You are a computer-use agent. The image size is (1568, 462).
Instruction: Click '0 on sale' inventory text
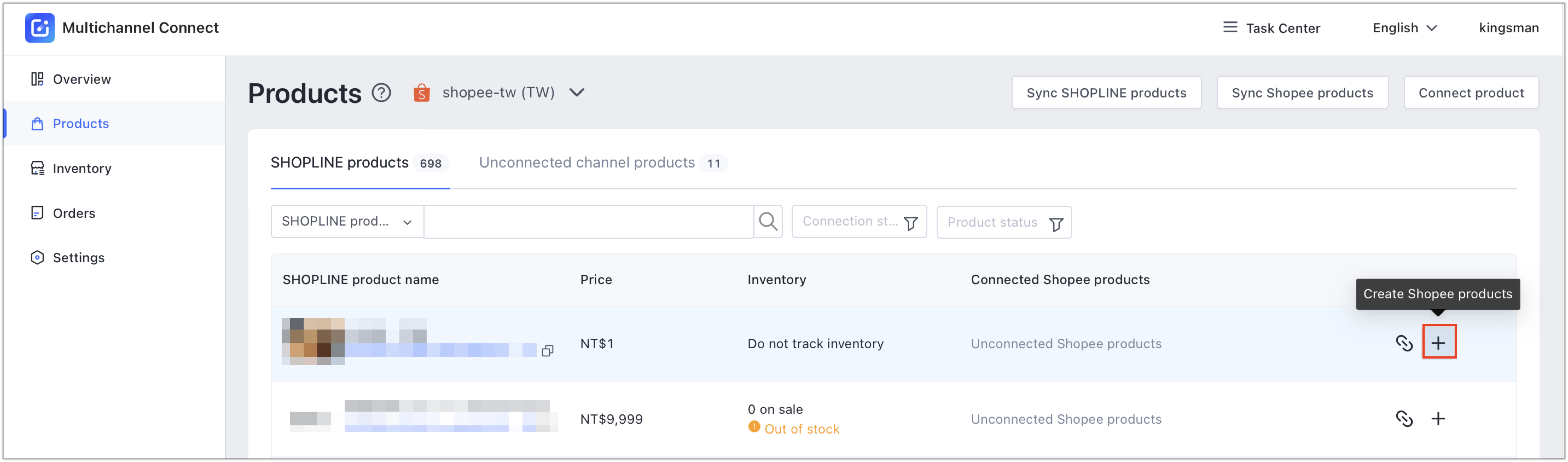(775, 410)
